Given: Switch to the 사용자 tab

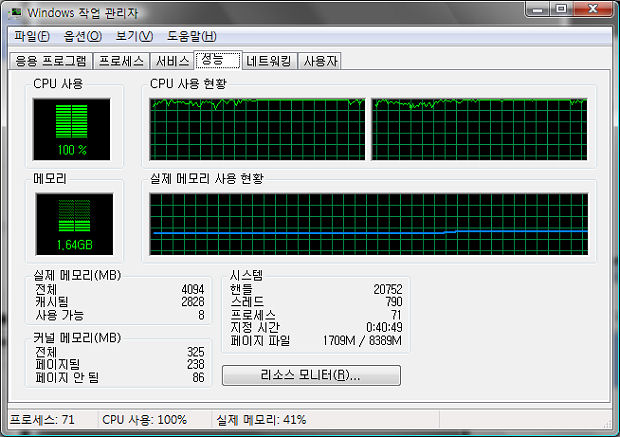Looking at the screenshot, I should [320, 61].
